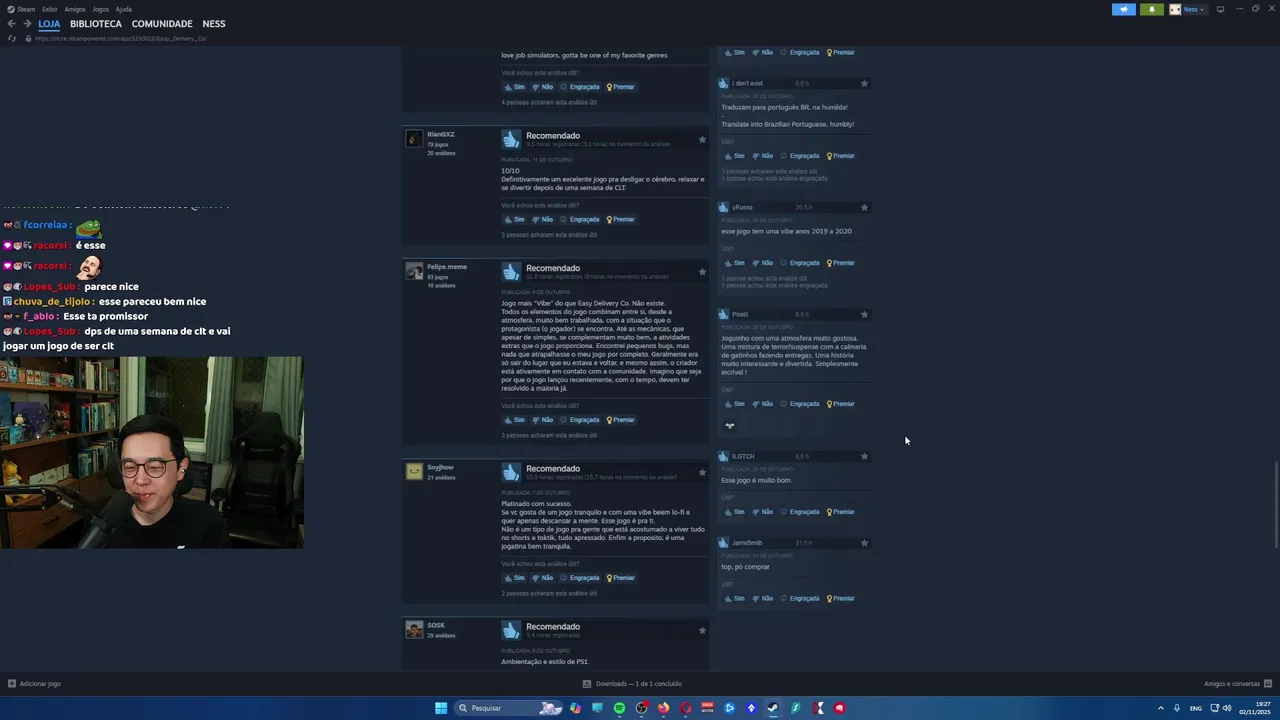The height and width of the screenshot is (720, 1280).
Task: Open the Amigos menu
Action: click(x=75, y=9)
